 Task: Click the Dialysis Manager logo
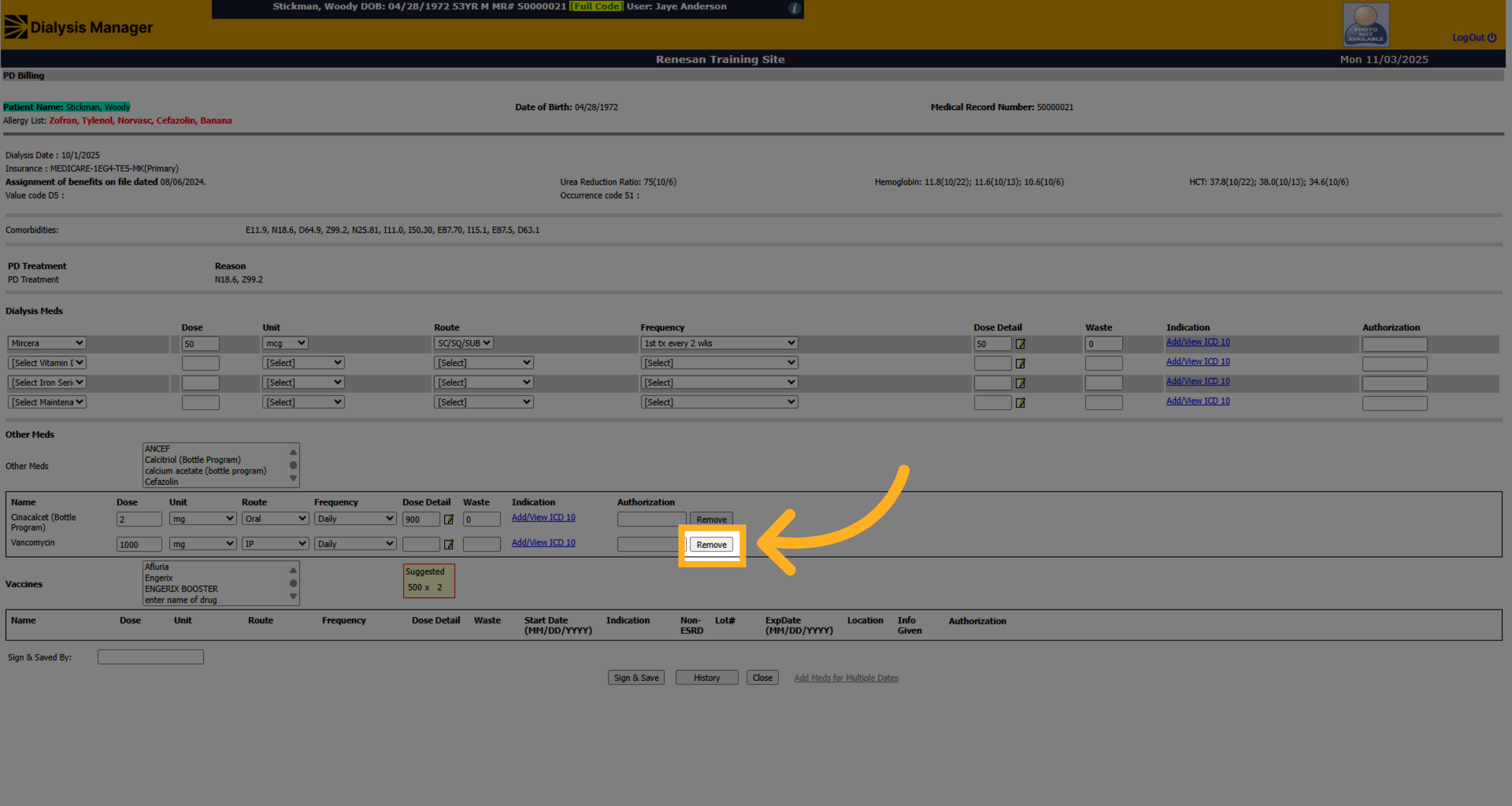point(78,27)
